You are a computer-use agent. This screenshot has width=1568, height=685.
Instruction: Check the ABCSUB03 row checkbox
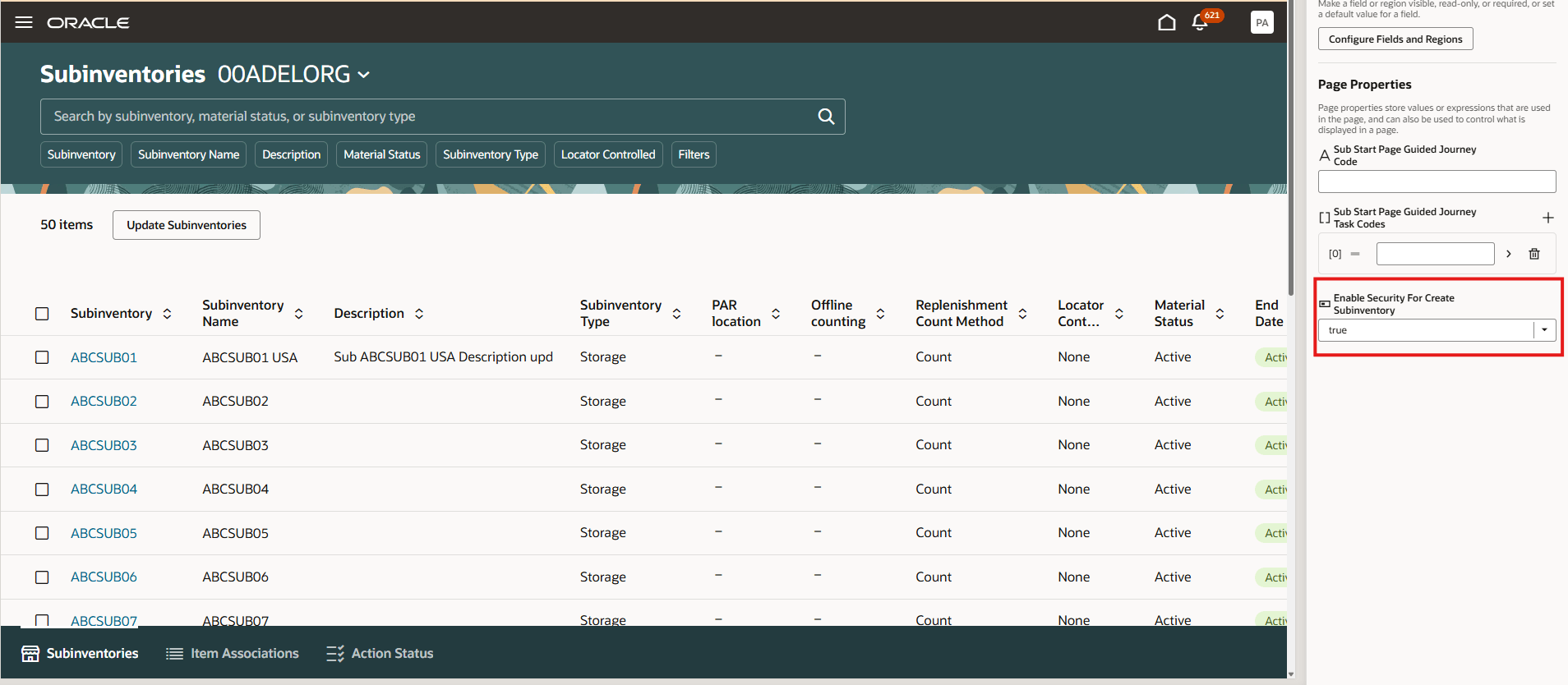click(x=42, y=445)
